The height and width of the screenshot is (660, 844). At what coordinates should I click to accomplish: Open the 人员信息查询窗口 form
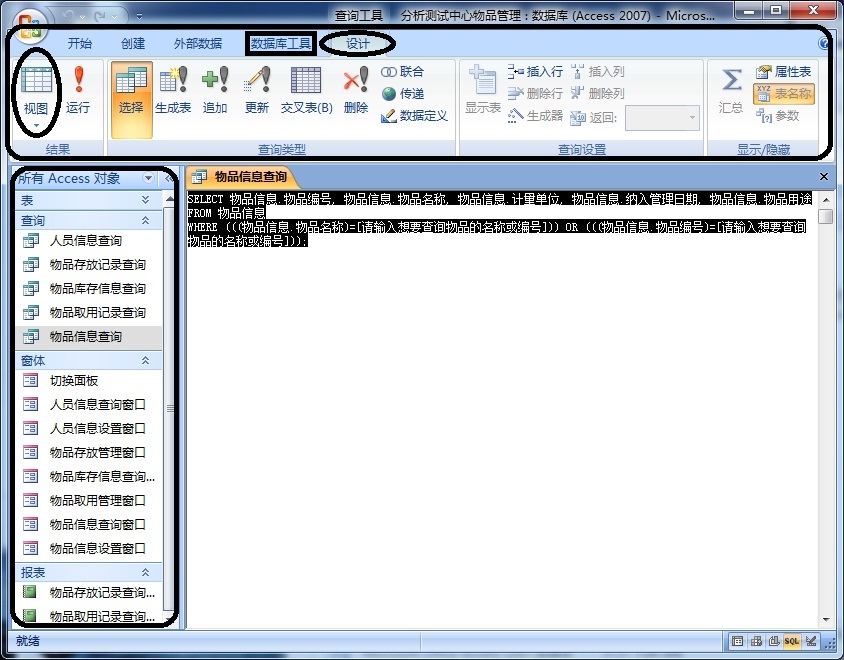tap(89, 405)
